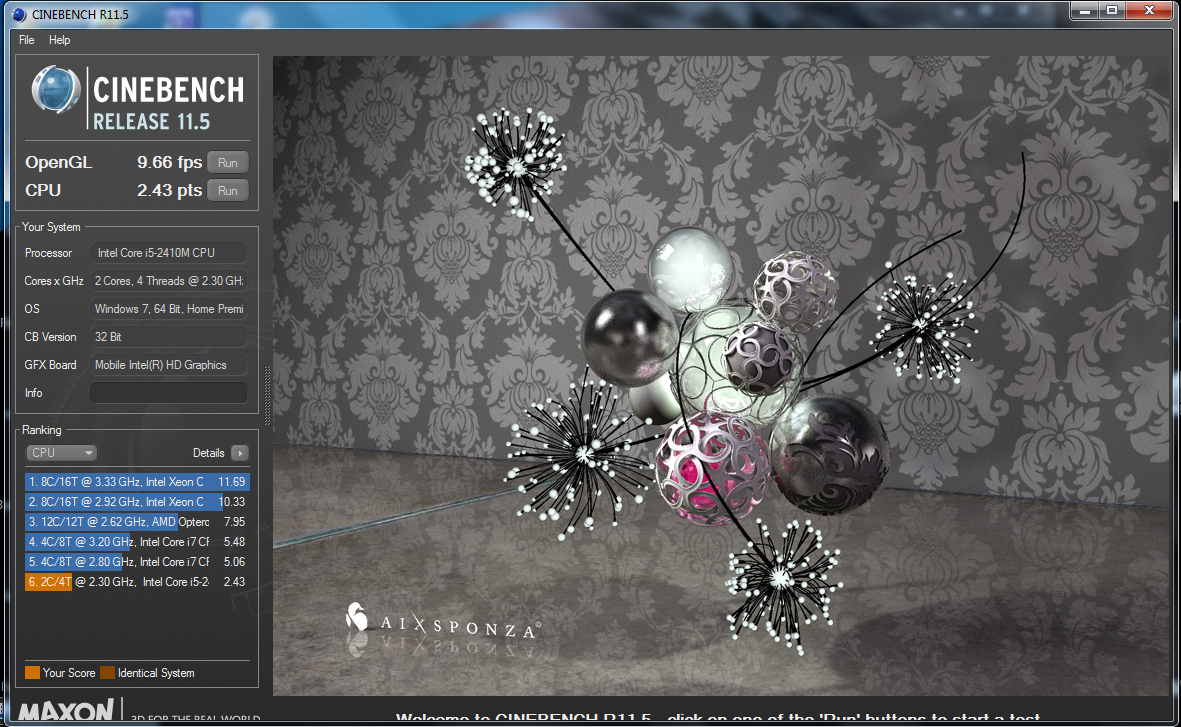Image resolution: width=1181 pixels, height=727 pixels.
Task: Select ranking row 5 4C/8T 2.80 GHz
Action: pos(137,561)
